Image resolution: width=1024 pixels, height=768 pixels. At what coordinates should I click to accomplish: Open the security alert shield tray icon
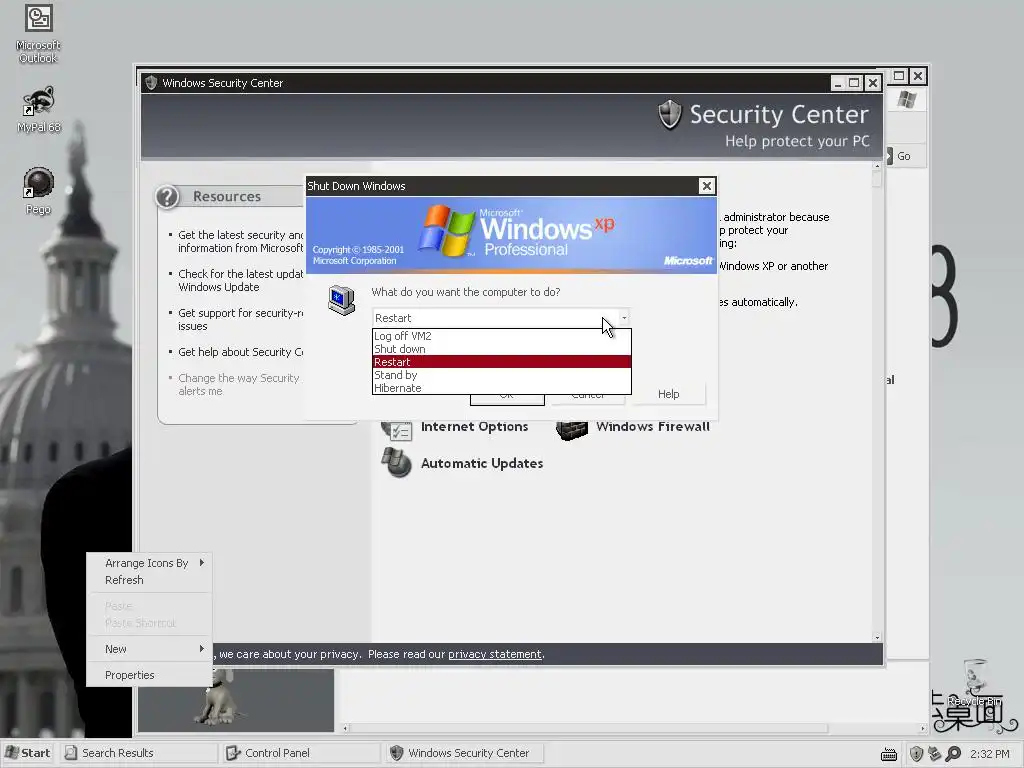click(x=916, y=754)
